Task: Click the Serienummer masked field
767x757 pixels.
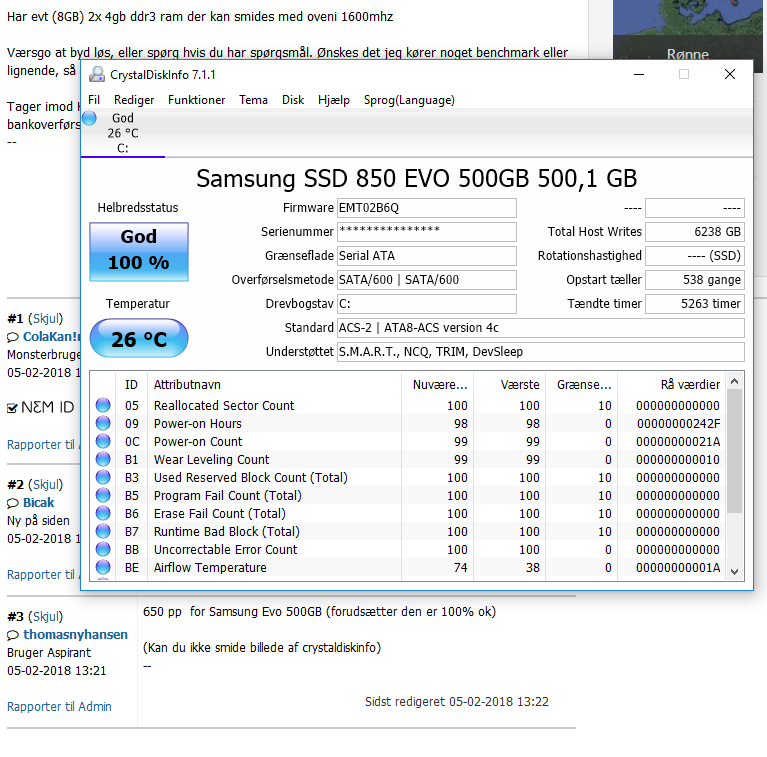Action: 427,232
